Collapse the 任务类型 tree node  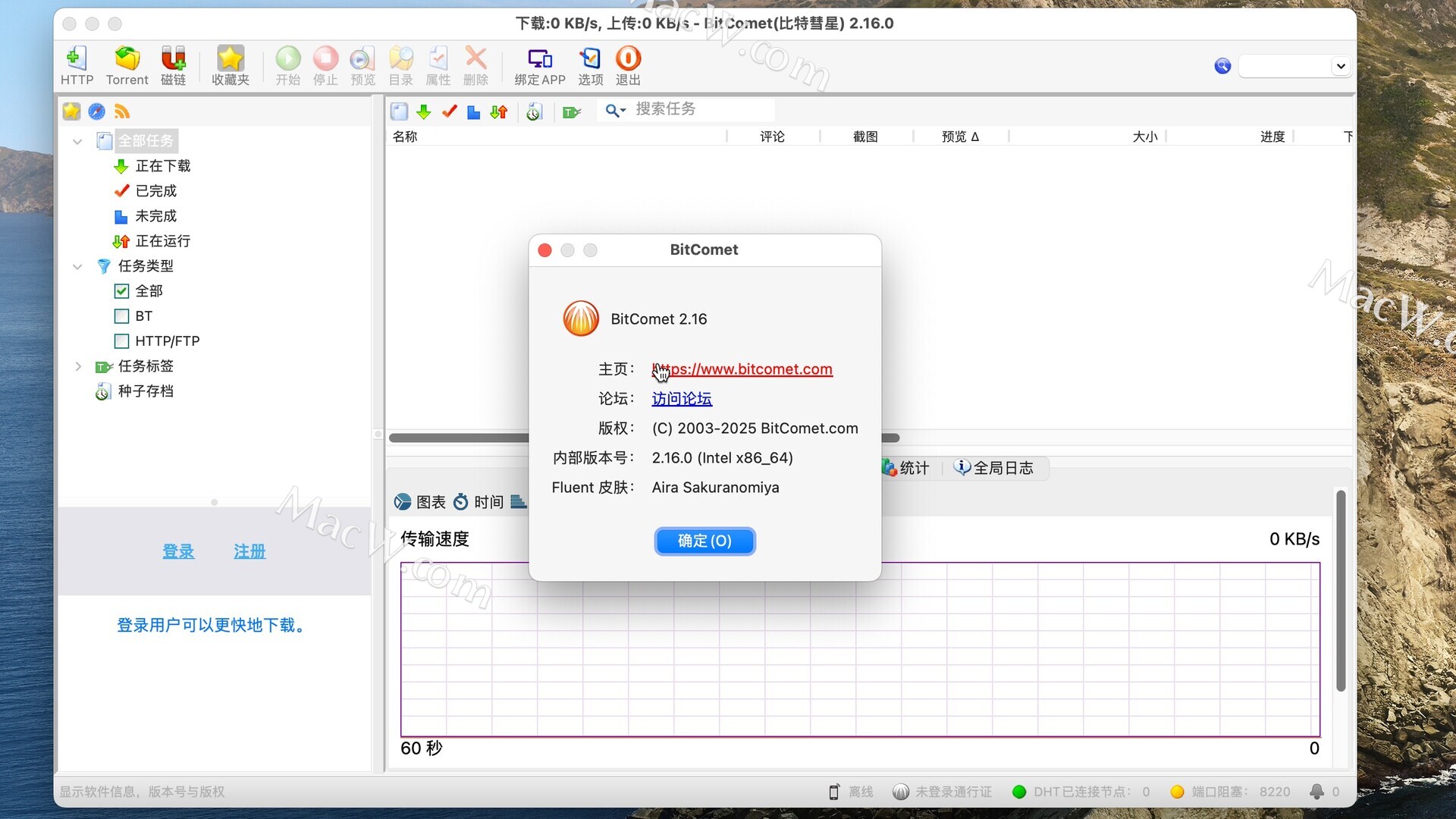(x=77, y=267)
